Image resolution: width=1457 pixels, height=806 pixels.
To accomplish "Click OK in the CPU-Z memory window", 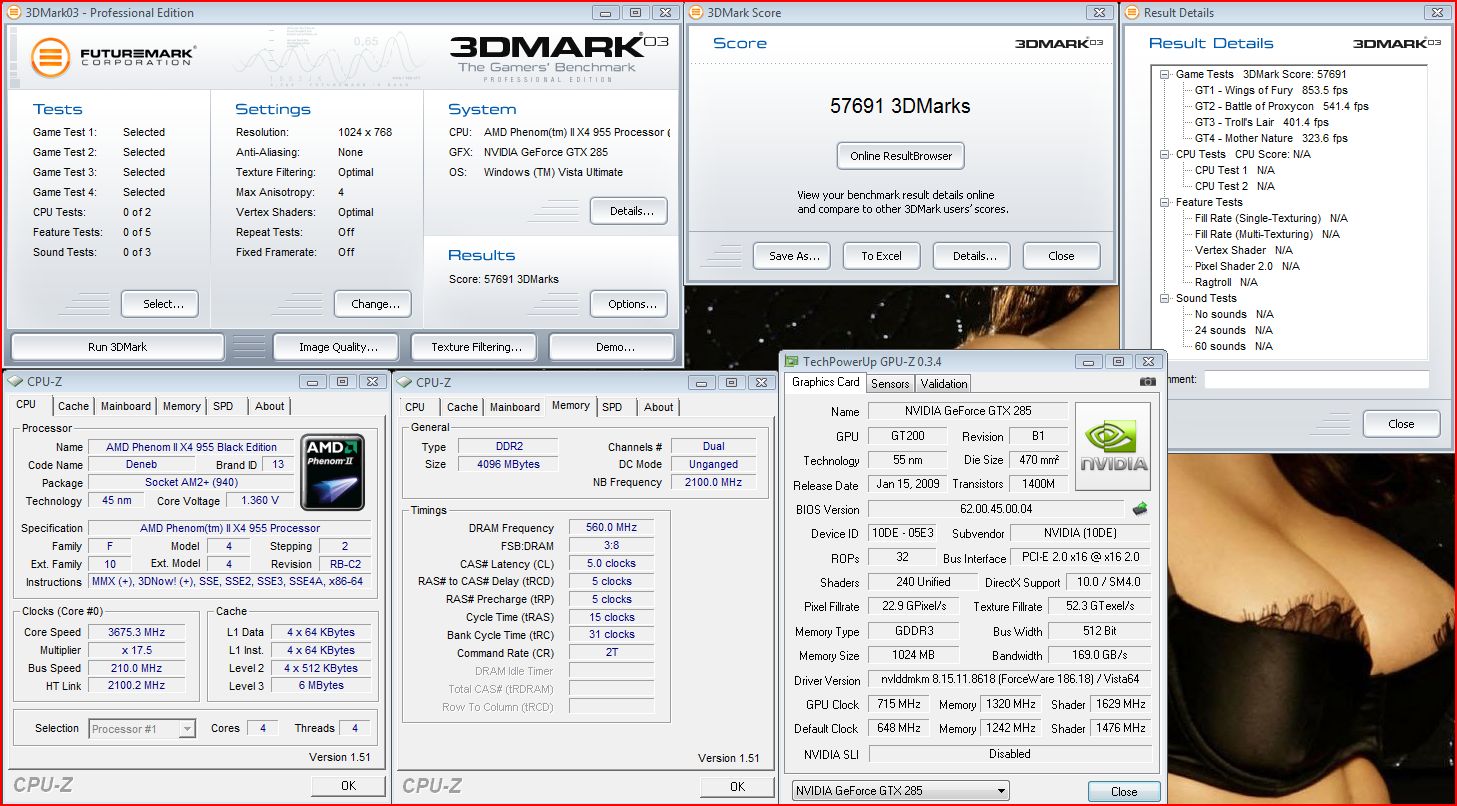I will click(x=737, y=787).
